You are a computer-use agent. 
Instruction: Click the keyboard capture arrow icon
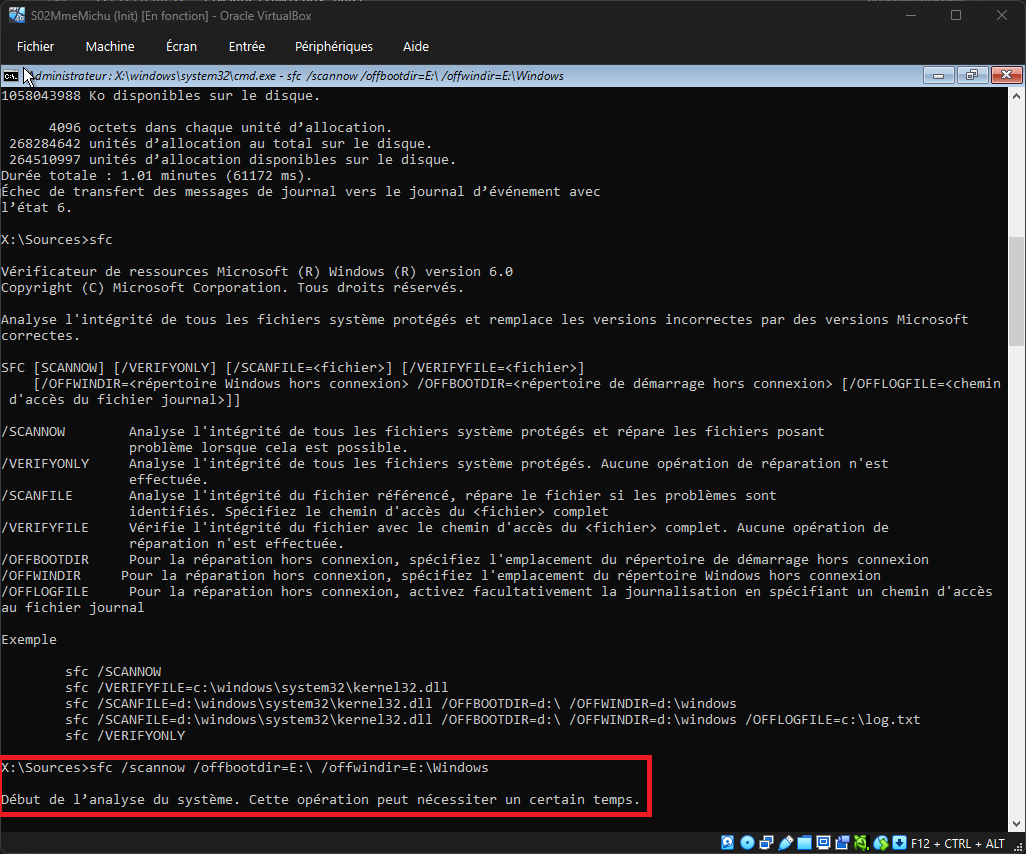(x=900, y=843)
